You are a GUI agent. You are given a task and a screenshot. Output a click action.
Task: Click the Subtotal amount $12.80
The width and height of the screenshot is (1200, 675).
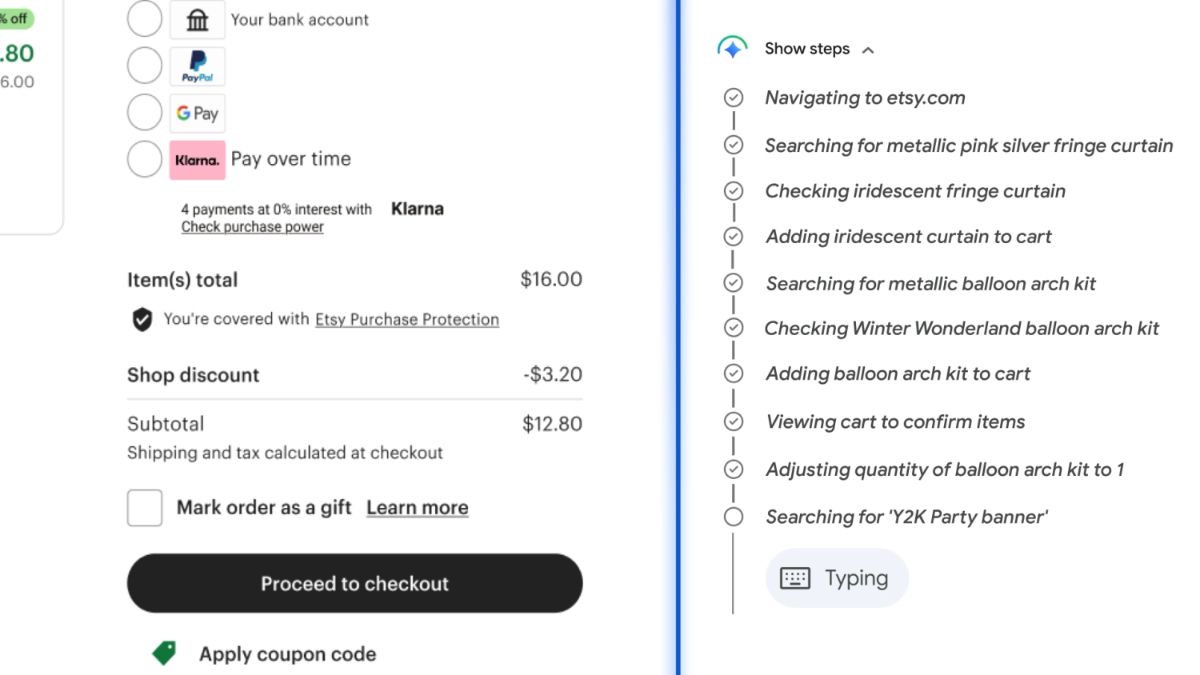coord(552,424)
